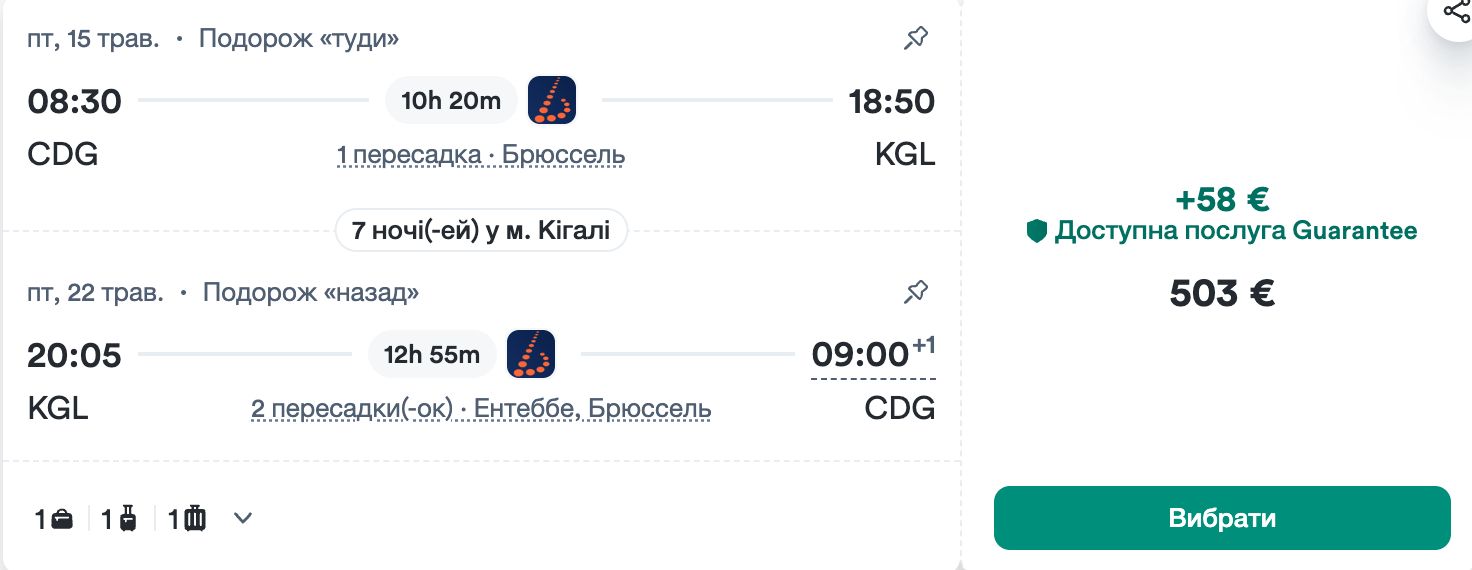Image resolution: width=1472 pixels, height=570 pixels.
Task: Click the return '12h 55m' duration pill
Action: (x=432, y=354)
